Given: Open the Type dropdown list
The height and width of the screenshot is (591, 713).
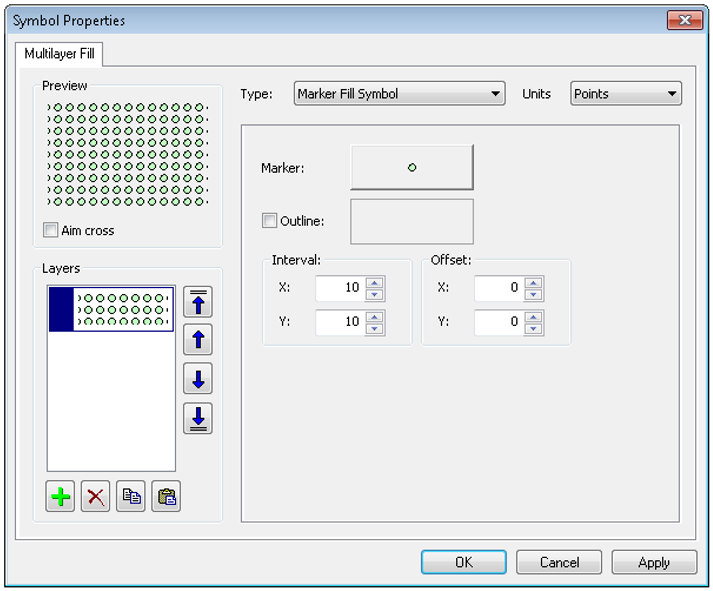Looking at the screenshot, I should pos(399,94).
